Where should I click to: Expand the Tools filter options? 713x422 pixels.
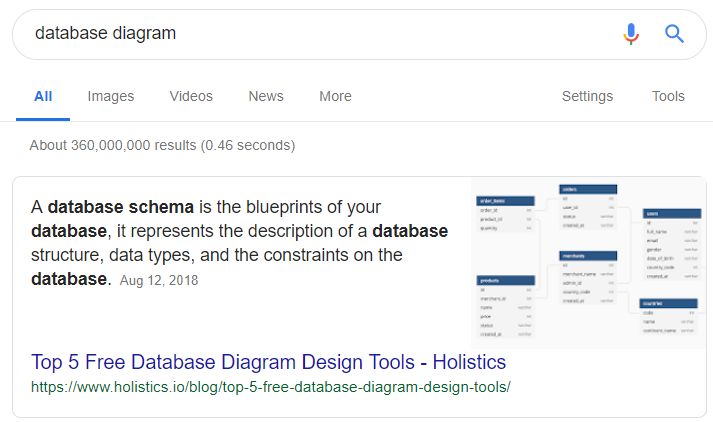[x=668, y=97]
